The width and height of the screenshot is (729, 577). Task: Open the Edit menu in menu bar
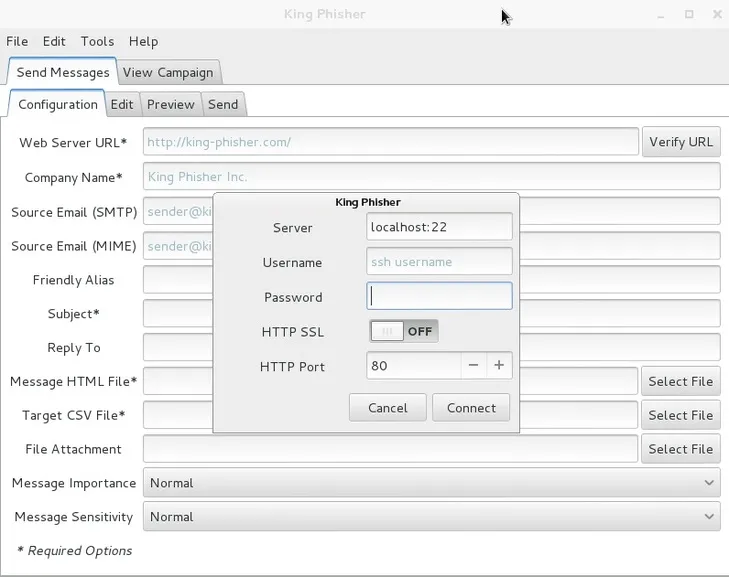coord(54,41)
